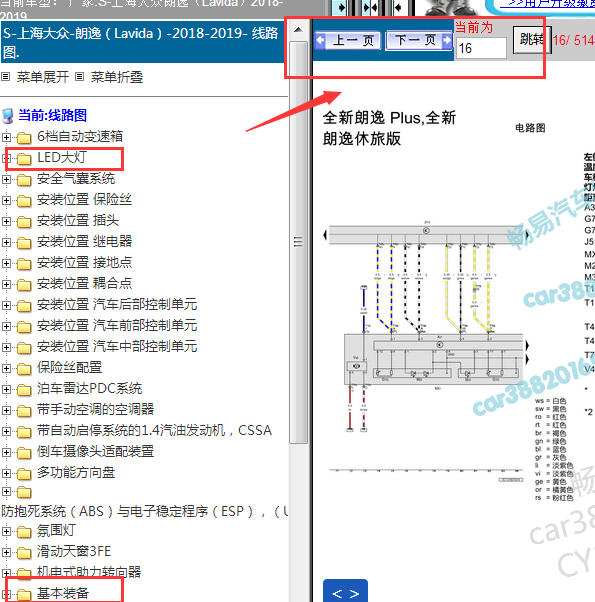Viewport: 595px width, 602px height.
Task: Open the 汽车后部控制单元 folder icon
Action: tap(24, 306)
